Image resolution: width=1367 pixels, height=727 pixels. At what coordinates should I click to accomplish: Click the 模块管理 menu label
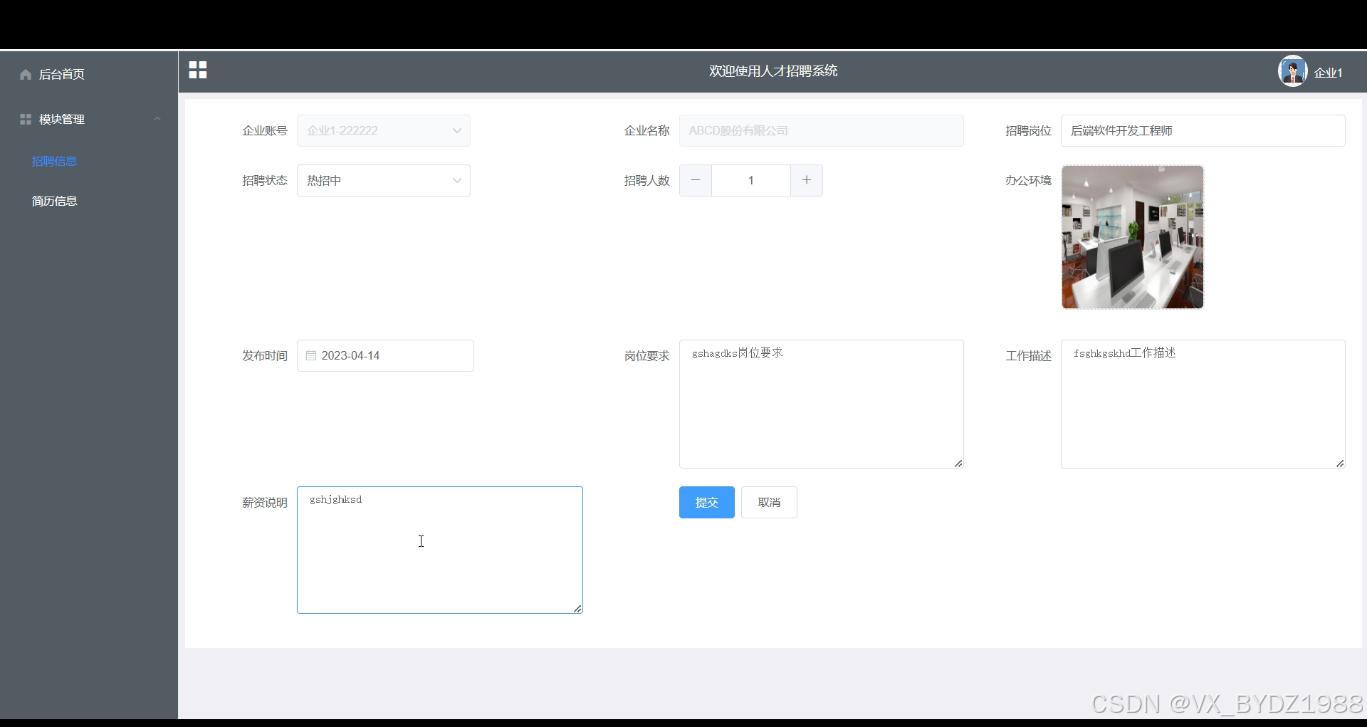pos(62,119)
